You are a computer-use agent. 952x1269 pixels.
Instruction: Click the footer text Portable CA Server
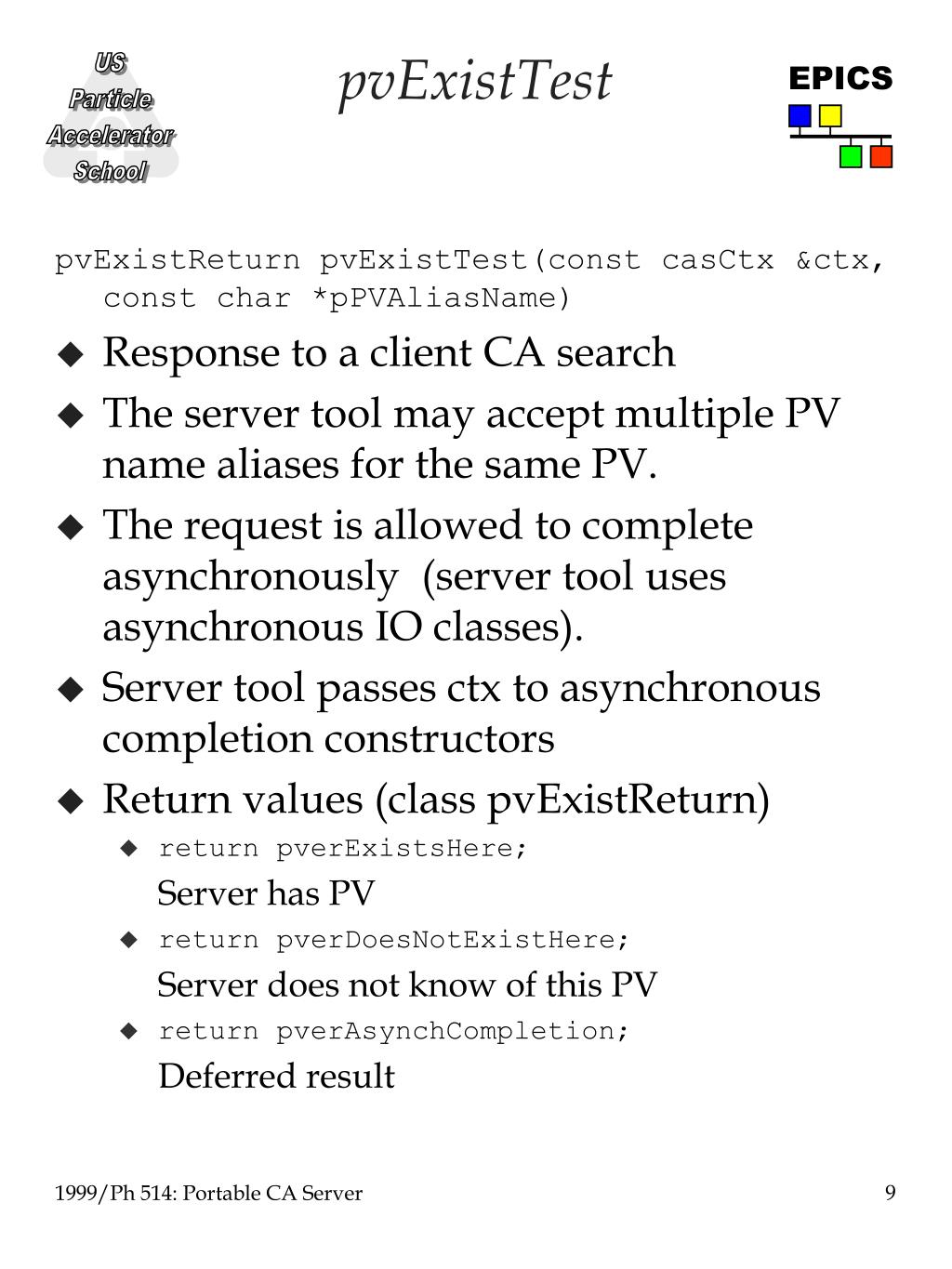point(272,1193)
